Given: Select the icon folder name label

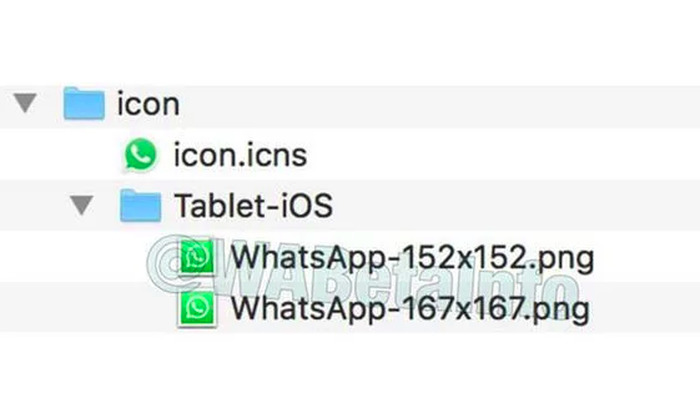Looking at the screenshot, I should 148,104.
